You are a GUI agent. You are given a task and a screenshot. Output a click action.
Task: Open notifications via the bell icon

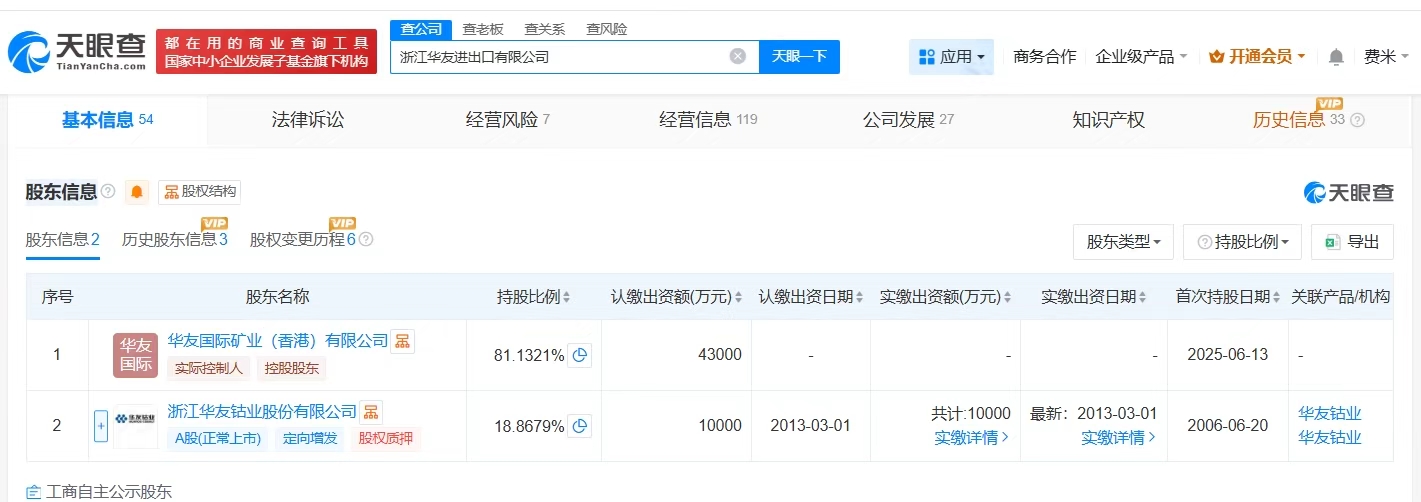pyautogui.click(x=1336, y=57)
